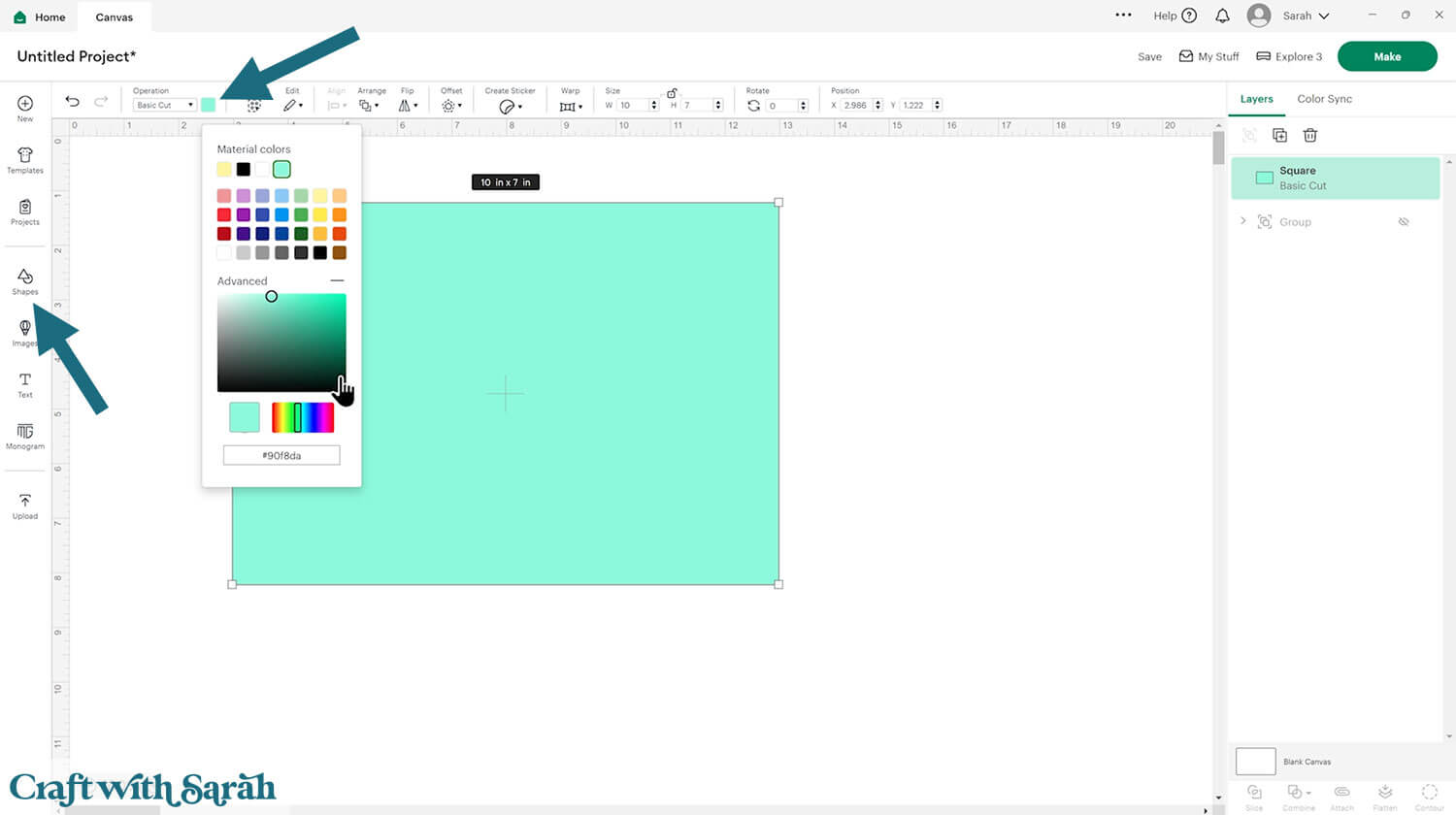Duplicate the selected layer
The width and height of the screenshot is (1456, 815).
click(x=1279, y=136)
